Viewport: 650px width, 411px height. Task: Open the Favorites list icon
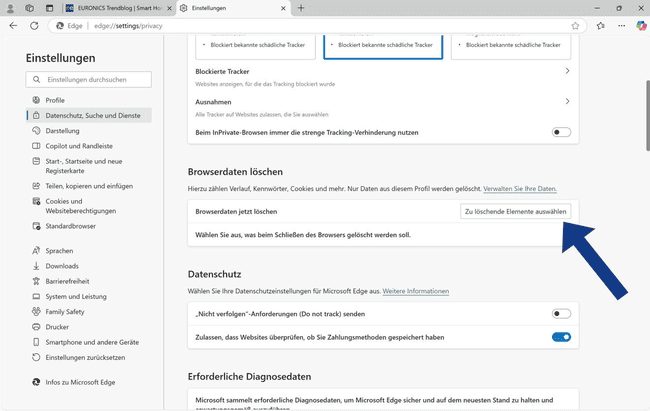coord(601,26)
